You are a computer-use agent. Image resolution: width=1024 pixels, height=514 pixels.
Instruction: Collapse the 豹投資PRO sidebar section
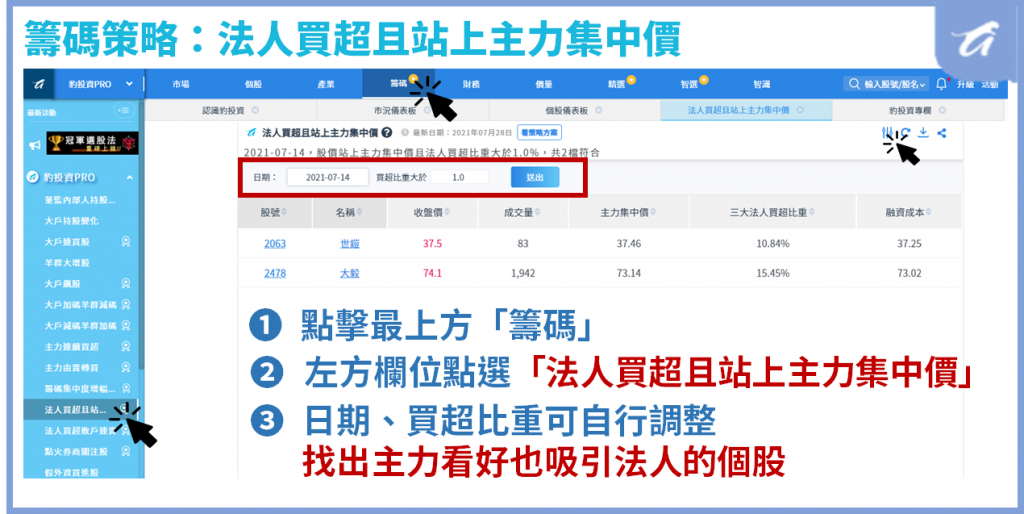129,178
